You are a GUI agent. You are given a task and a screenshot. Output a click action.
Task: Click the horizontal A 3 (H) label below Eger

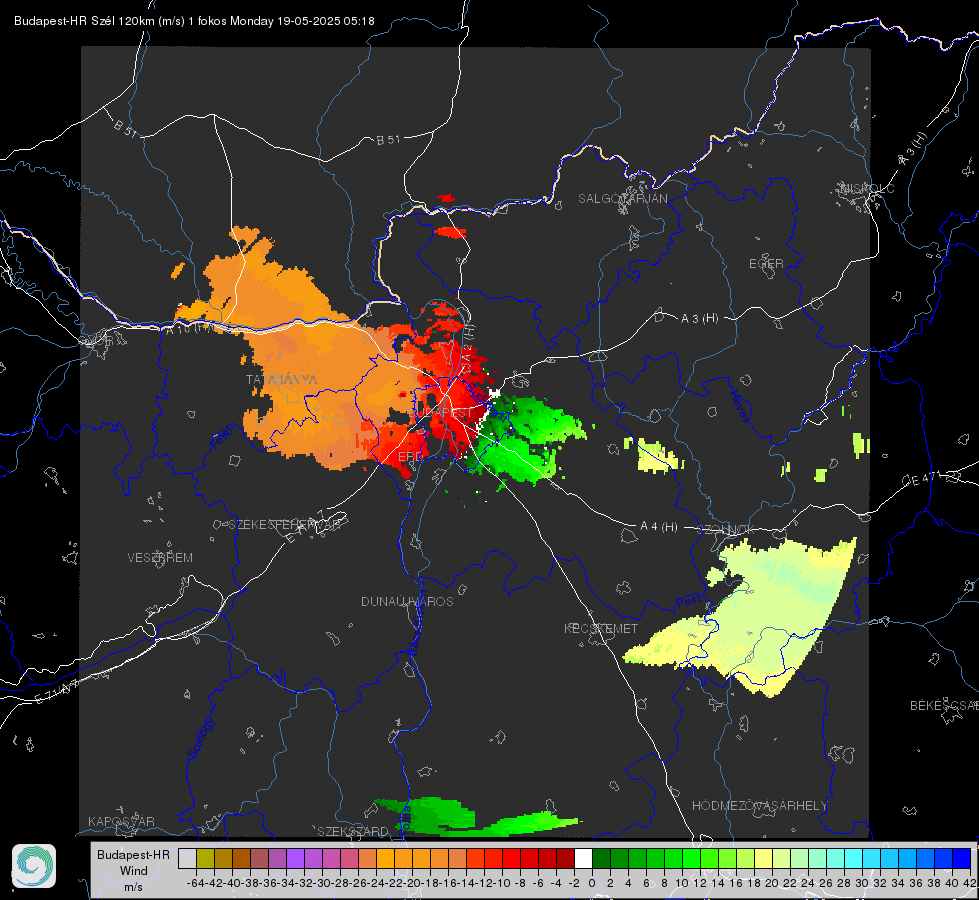coord(699,319)
